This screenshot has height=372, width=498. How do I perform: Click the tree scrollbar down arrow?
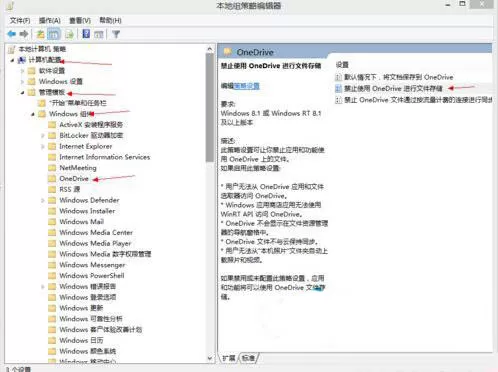click(210, 358)
